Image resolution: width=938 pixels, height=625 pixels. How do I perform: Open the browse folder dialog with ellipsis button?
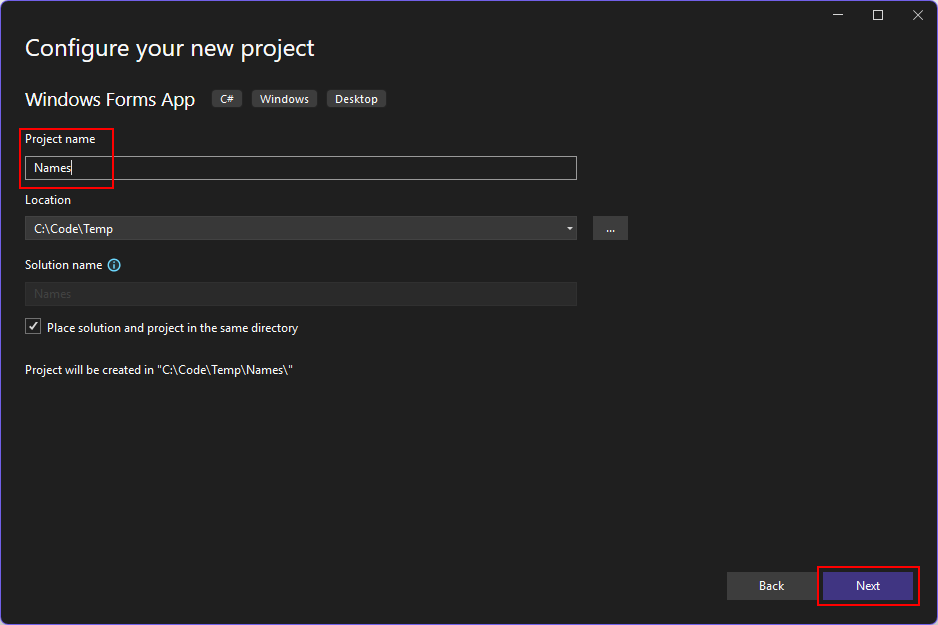pos(610,228)
